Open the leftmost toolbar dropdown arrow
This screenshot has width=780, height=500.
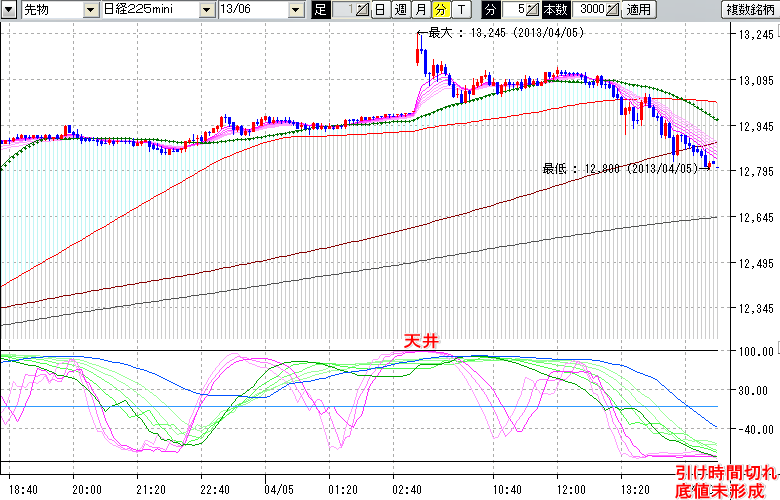pos(9,10)
